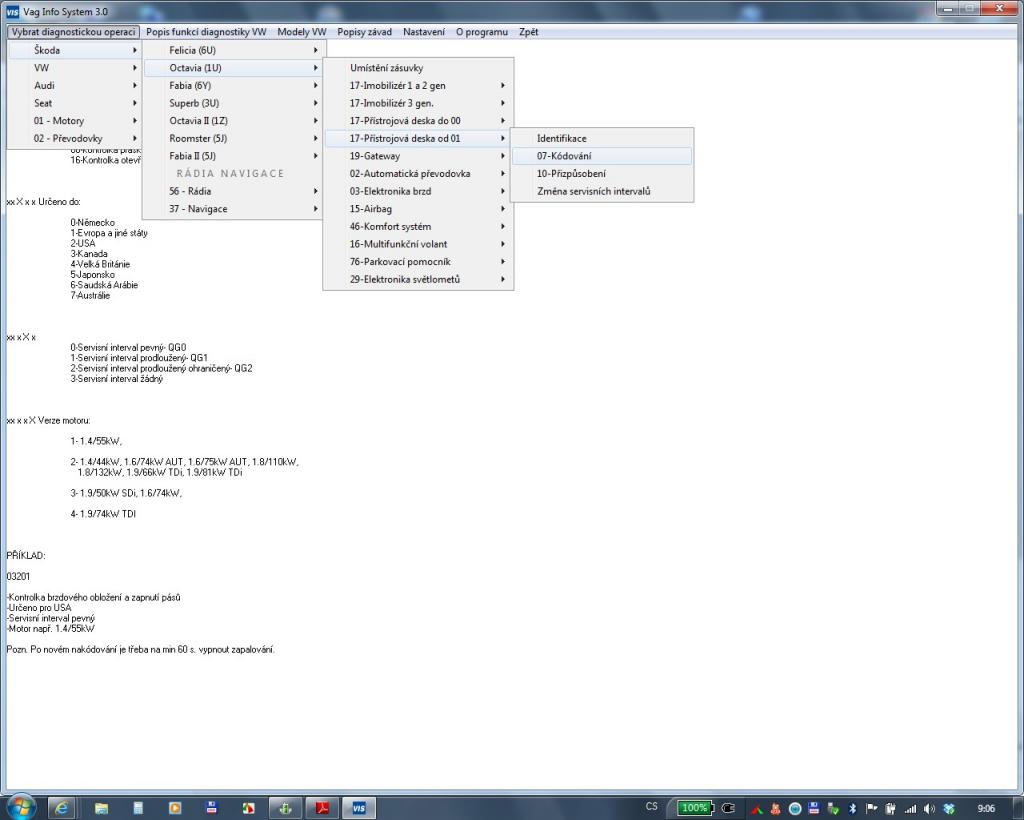This screenshot has width=1024, height=820.
Task: Click the Windows Start orb
Action: 20,808
